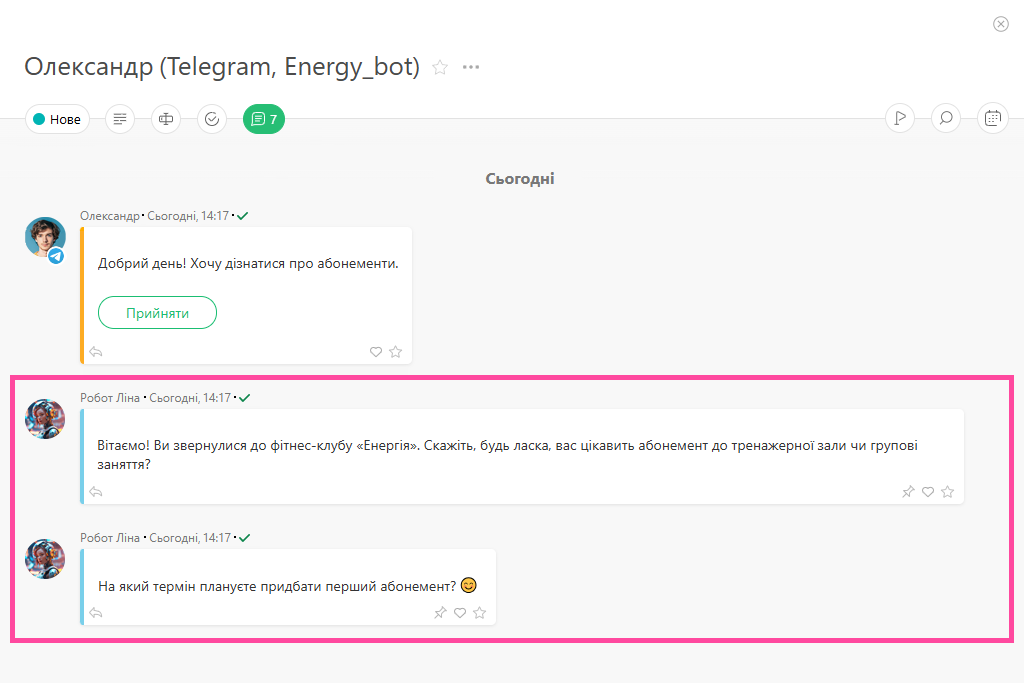This screenshot has height=683, width=1024.
Task: Select the green comments tab showing 7
Action: 264,119
